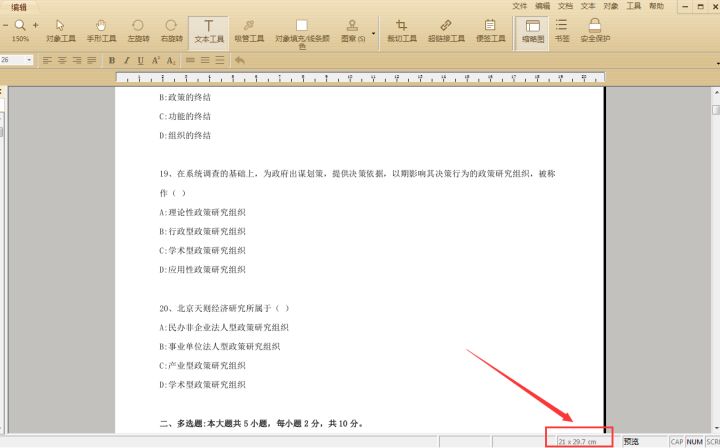
Task: Toggle bold formatting
Action: [112, 60]
